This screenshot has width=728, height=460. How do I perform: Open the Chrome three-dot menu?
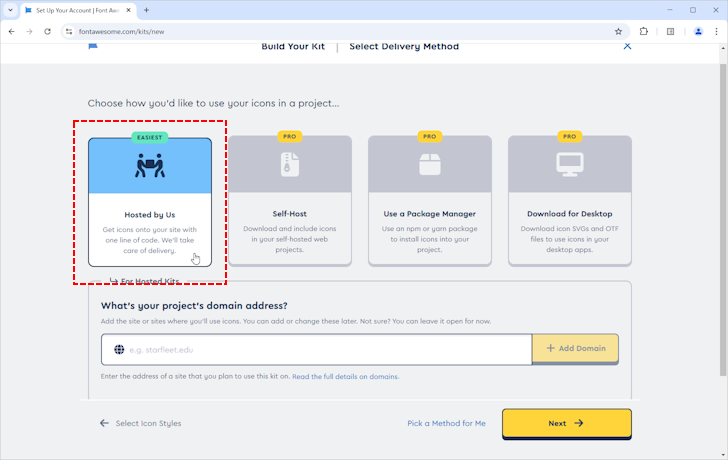pos(716,31)
